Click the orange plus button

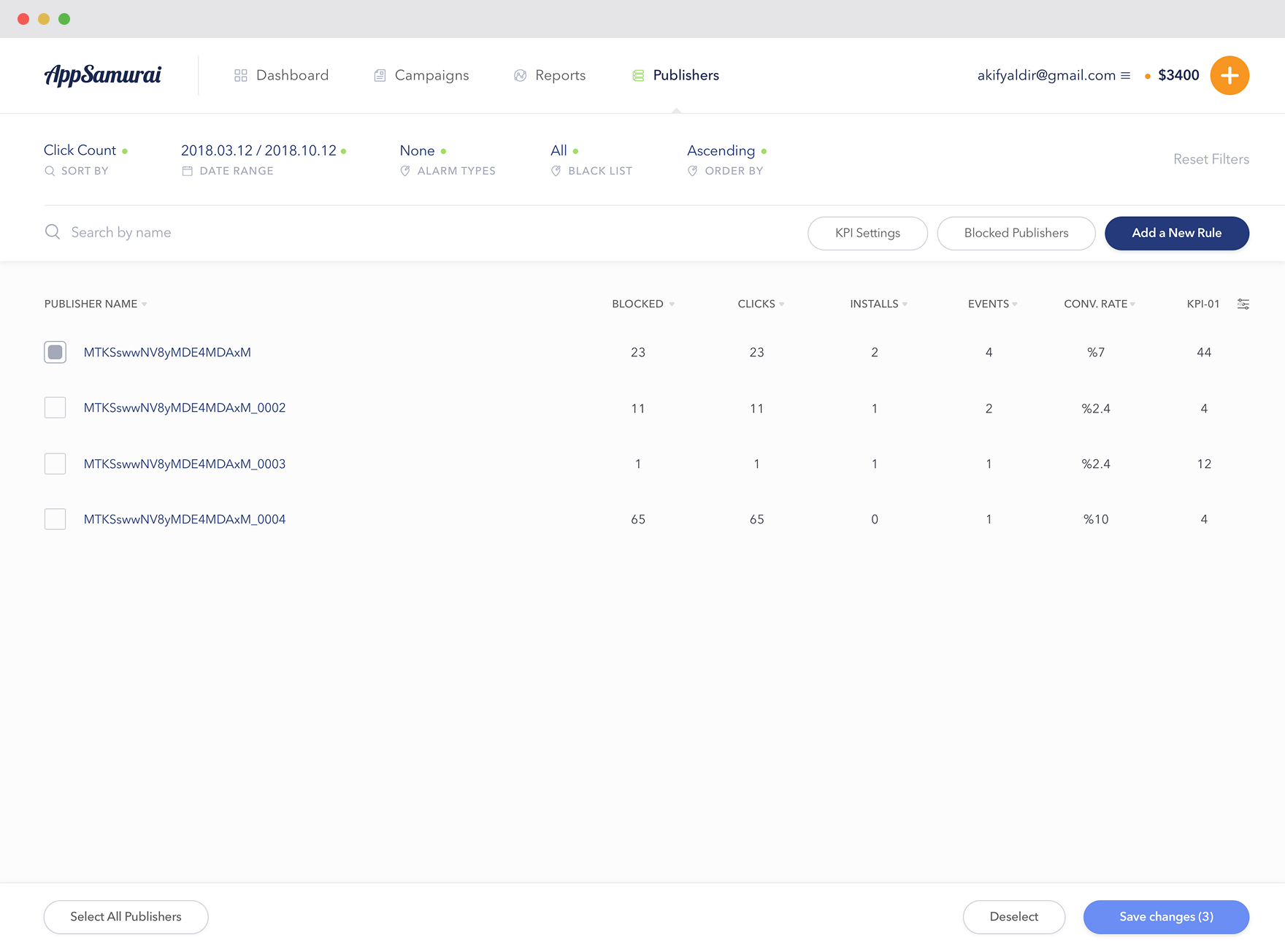(1230, 75)
